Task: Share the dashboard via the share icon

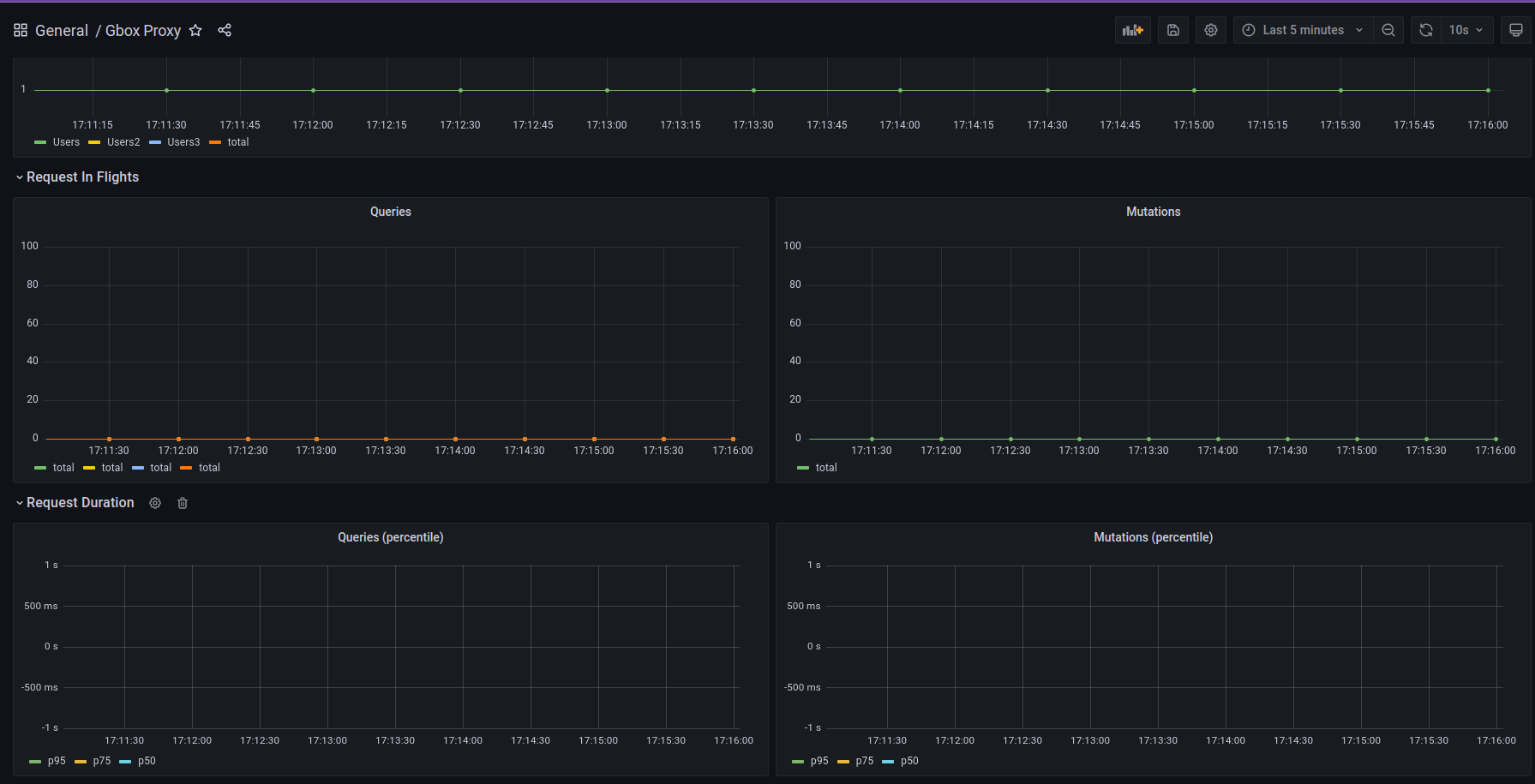Action: pyautogui.click(x=225, y=31)
